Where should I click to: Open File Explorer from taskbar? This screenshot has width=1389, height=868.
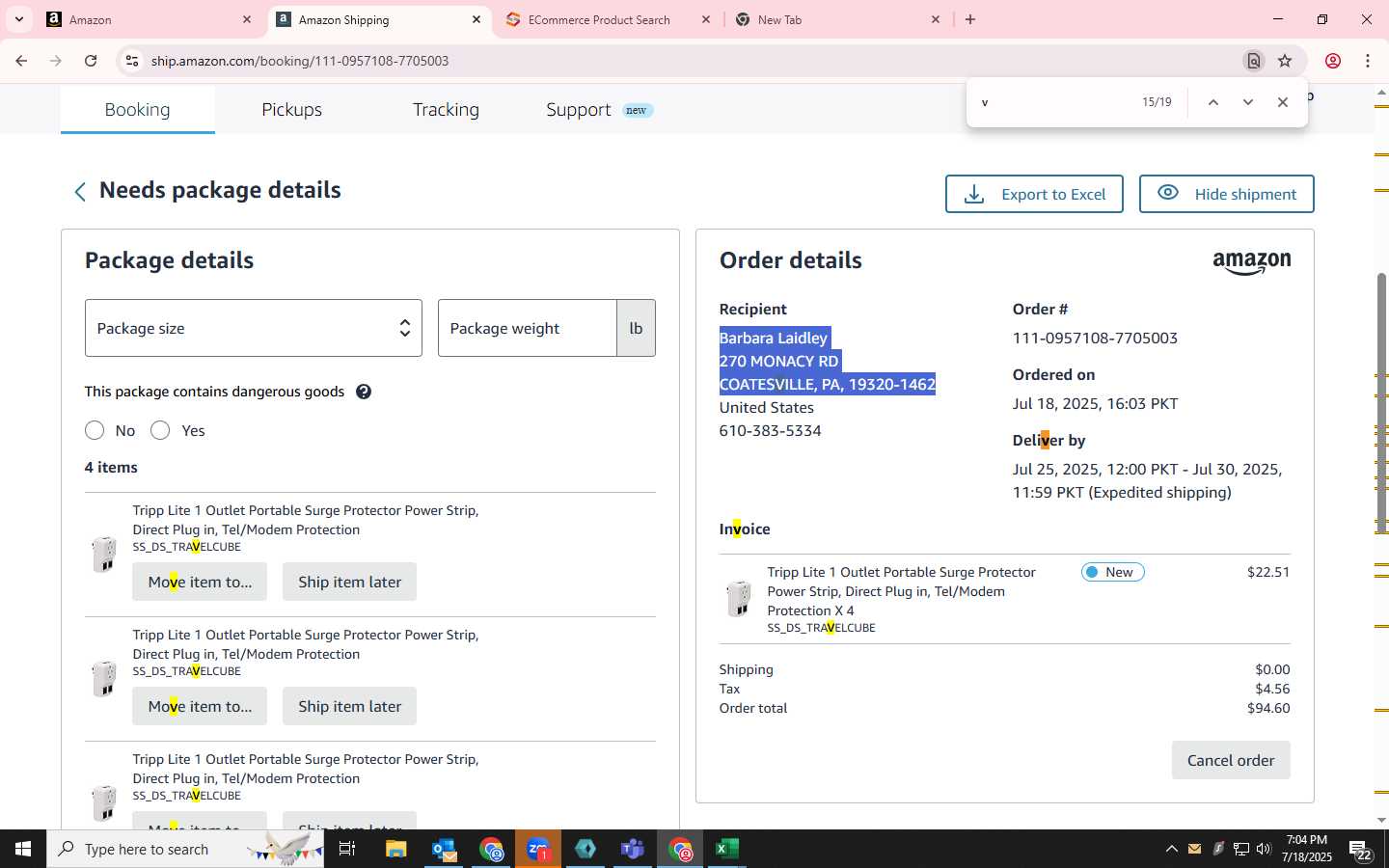coord(396,849)
